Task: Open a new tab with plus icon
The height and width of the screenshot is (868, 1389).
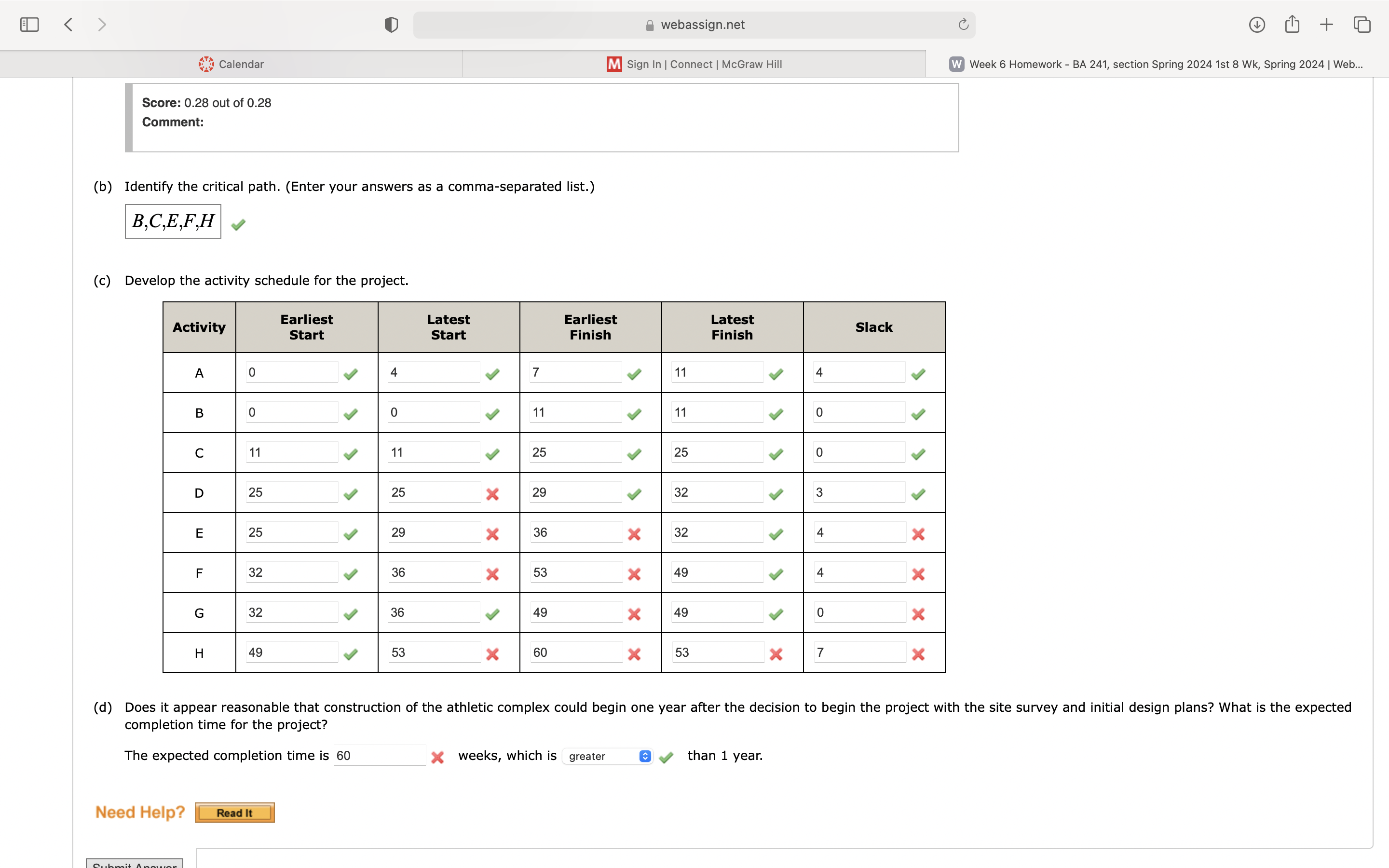Action: [x=1326, y=25]
